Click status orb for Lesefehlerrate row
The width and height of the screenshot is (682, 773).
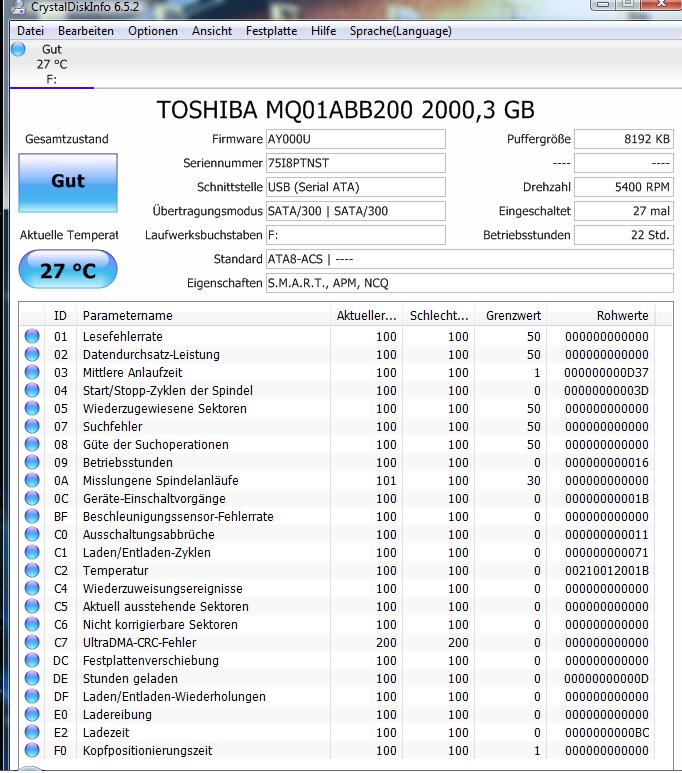[x=32, y=336]
